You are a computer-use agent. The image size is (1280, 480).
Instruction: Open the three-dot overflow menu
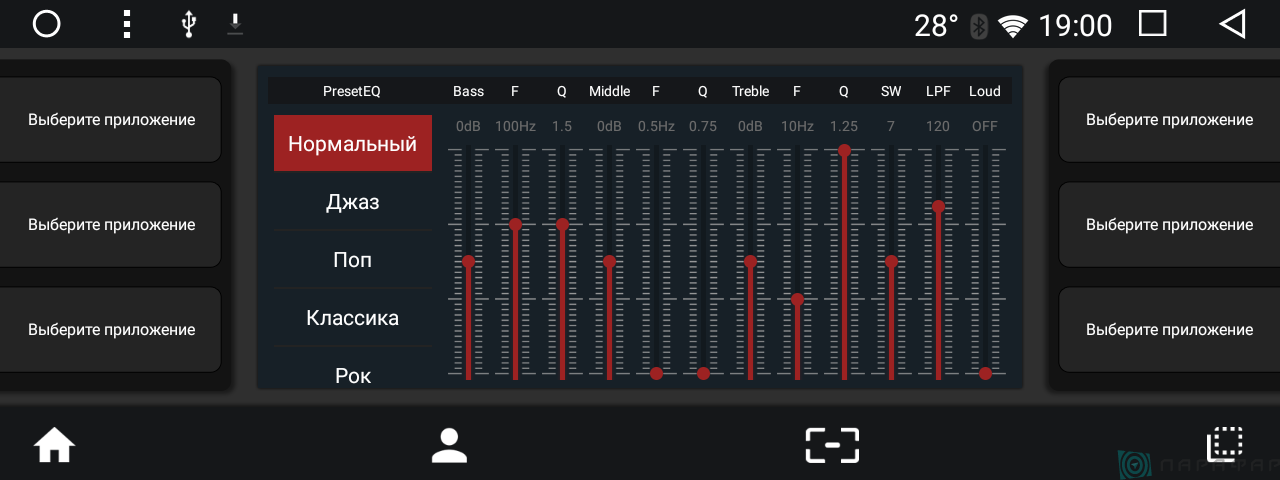(x=126, y=24)
